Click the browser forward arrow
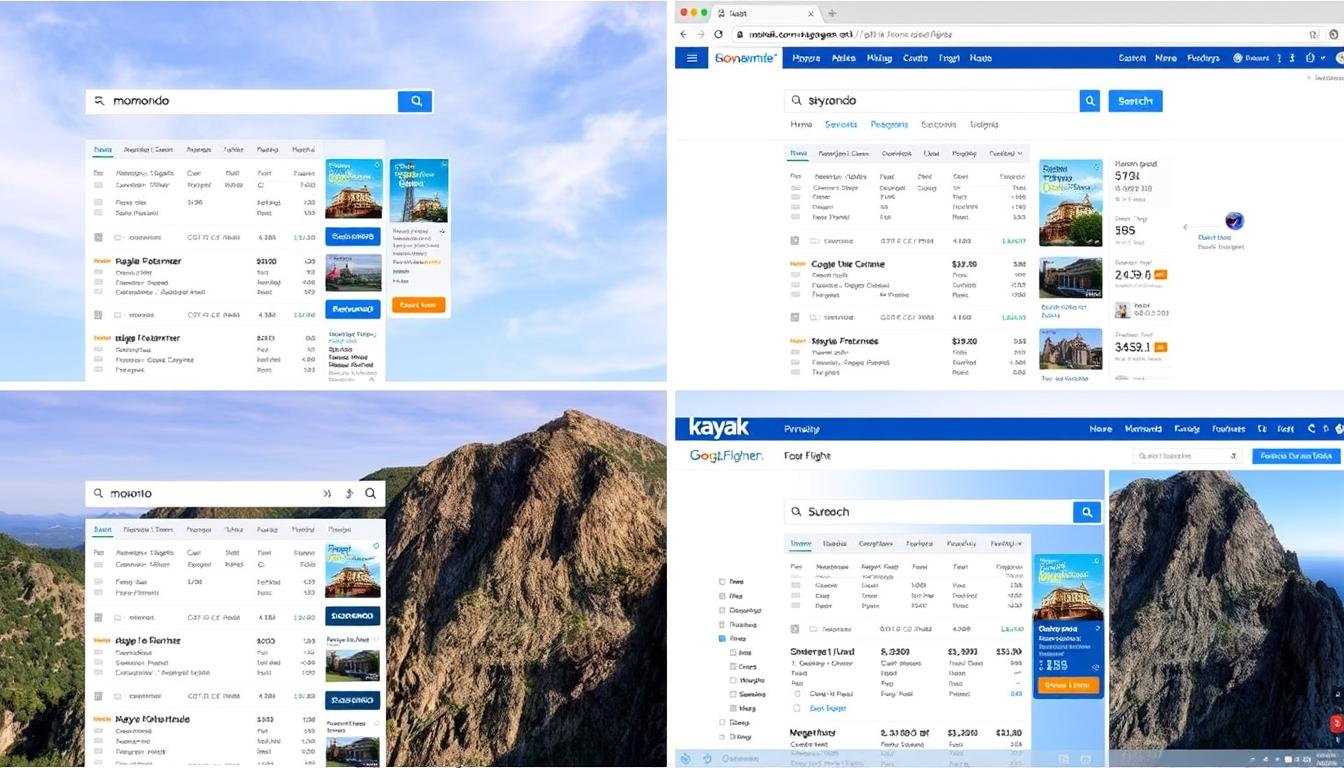Viewport: 1344px width, 768px height. [701, 33]
